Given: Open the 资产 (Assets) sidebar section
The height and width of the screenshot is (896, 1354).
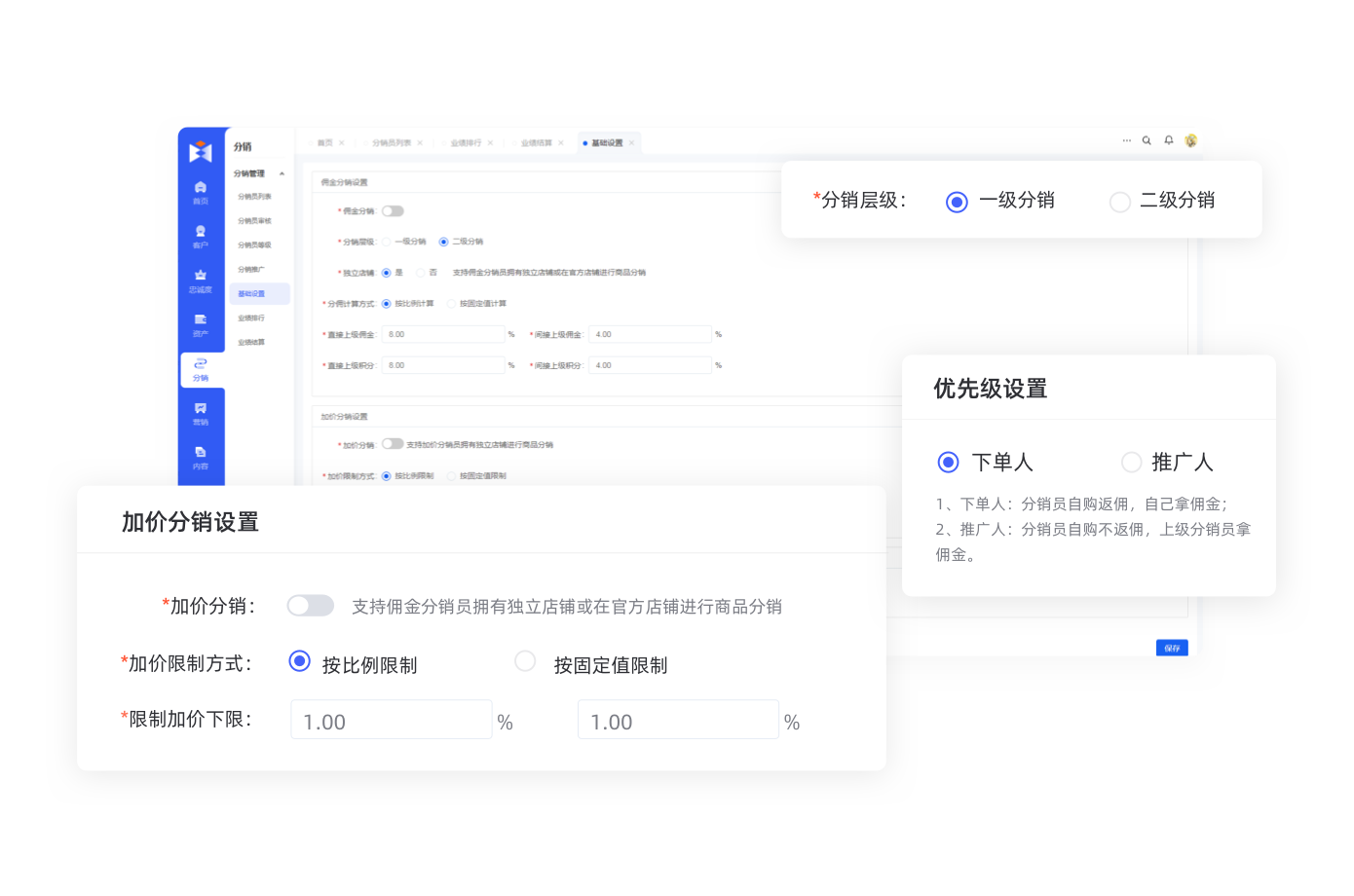Looking at the screenshot, I should (x=201, y=324).
